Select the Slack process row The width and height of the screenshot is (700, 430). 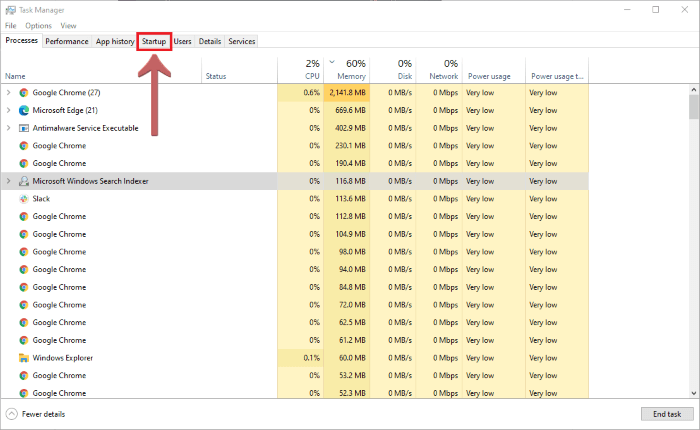point(295,199)
